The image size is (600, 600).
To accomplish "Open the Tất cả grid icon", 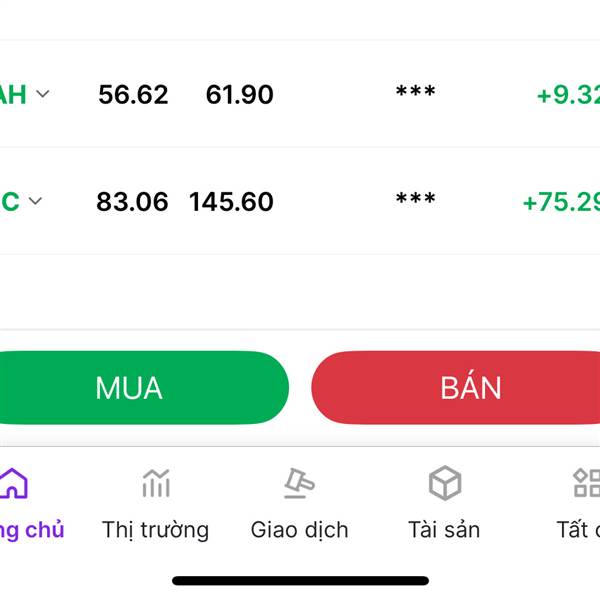I will tap(587, 483).
